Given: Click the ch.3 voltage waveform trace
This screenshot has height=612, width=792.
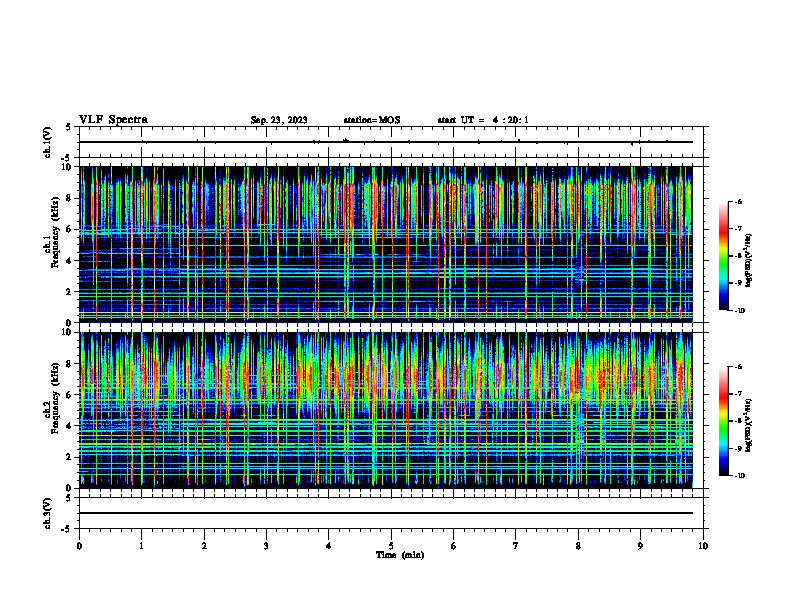Looking at the screenshot, I should click(386, 513).
